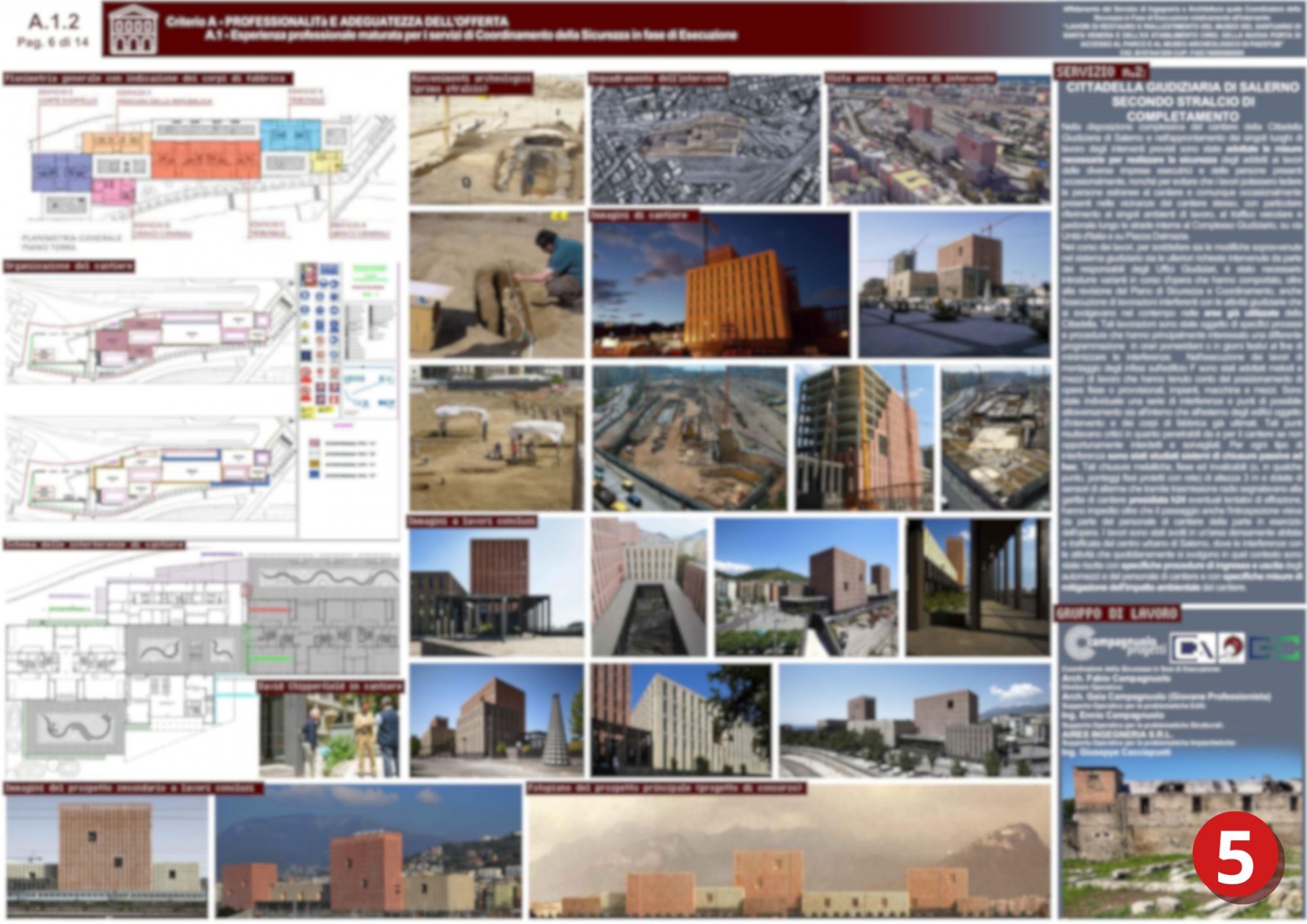The image size is (1307, 924).
Task: Click the green EC logo
Action: (x=1275, y=648)
